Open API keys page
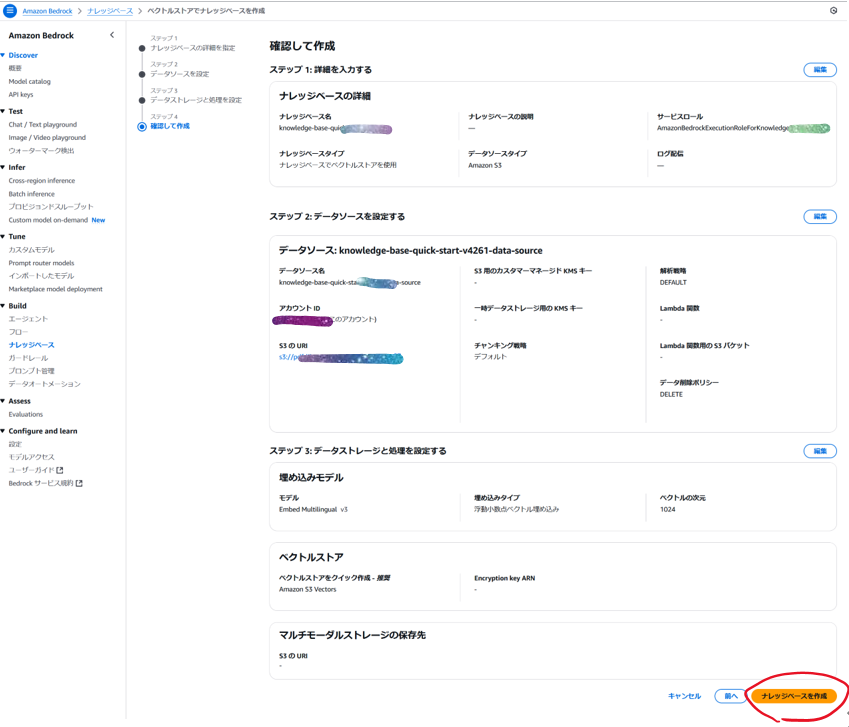849x727 pixels. (x=21, y=94)
